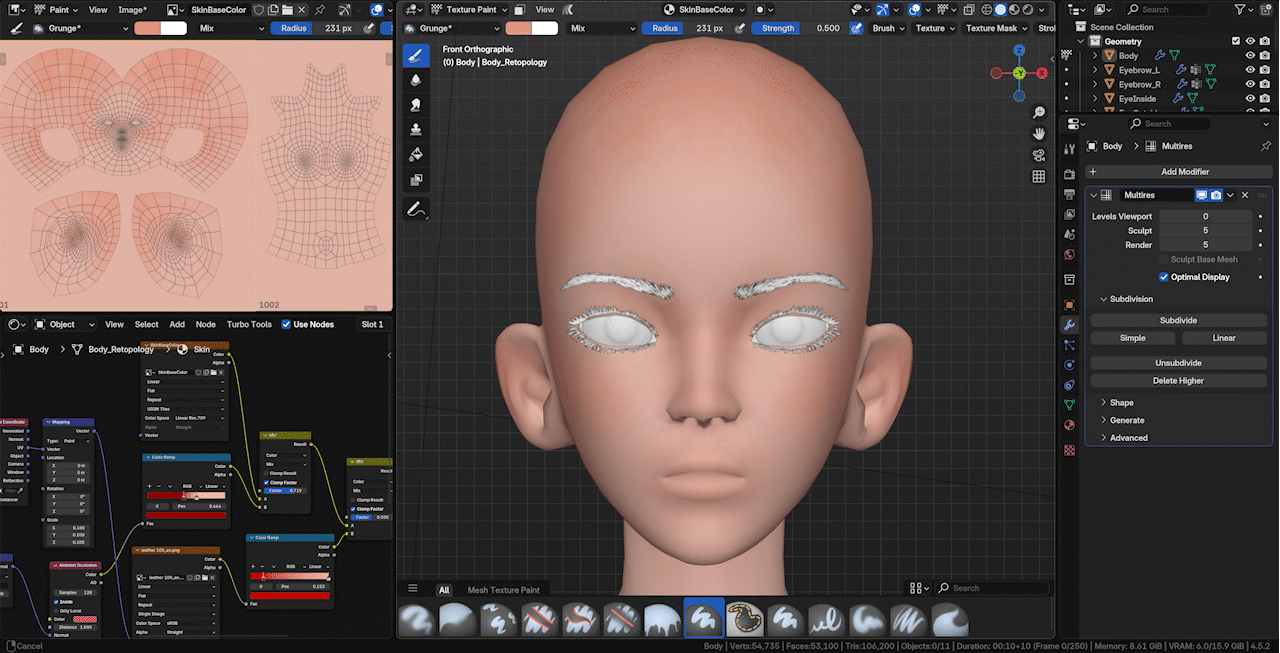Open viewport Mix blend mode dropdown
1280x653 pixels.
click(x=601, y=28)
